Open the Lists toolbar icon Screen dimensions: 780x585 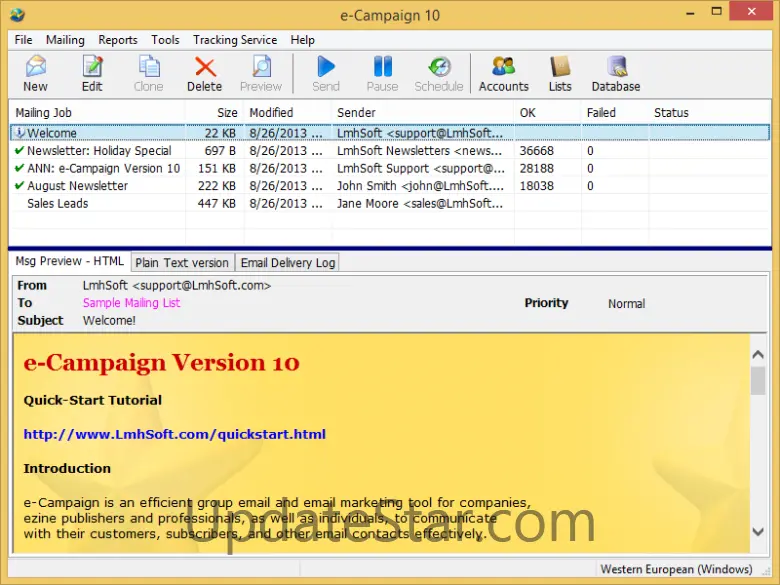point(560,74)
